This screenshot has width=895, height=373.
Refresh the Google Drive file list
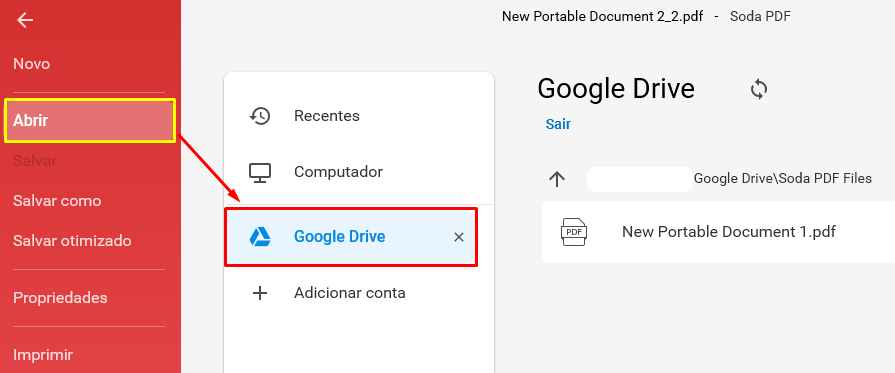tap(759, 89)
